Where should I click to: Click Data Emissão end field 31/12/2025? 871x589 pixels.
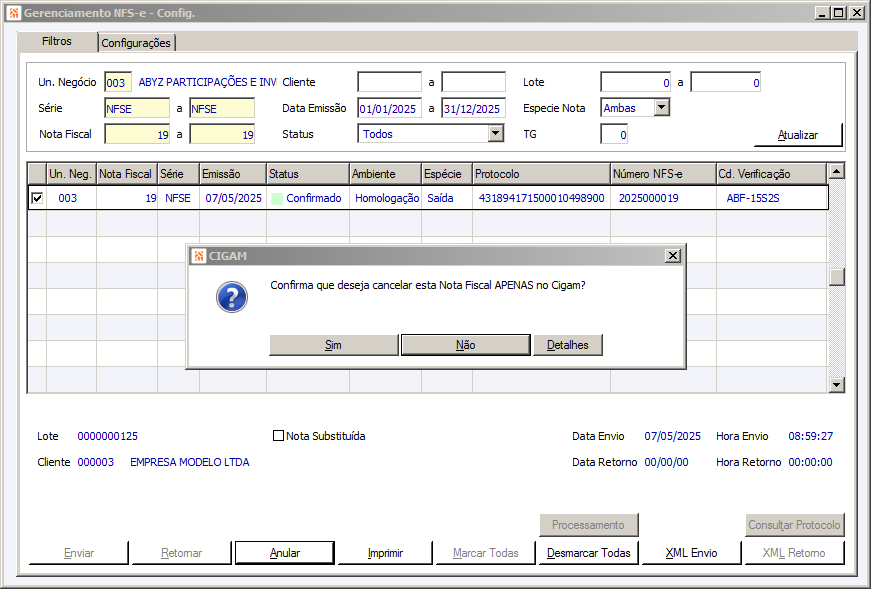(474, 108)
